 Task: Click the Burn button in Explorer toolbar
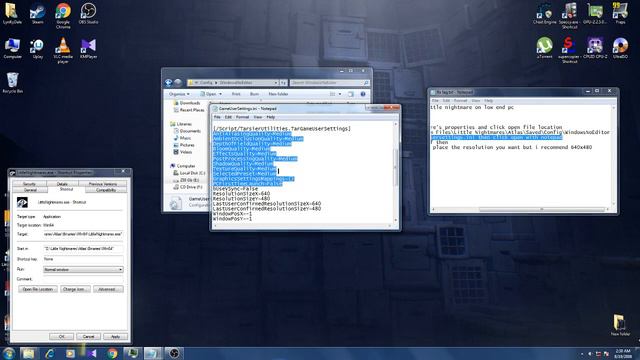254,94
